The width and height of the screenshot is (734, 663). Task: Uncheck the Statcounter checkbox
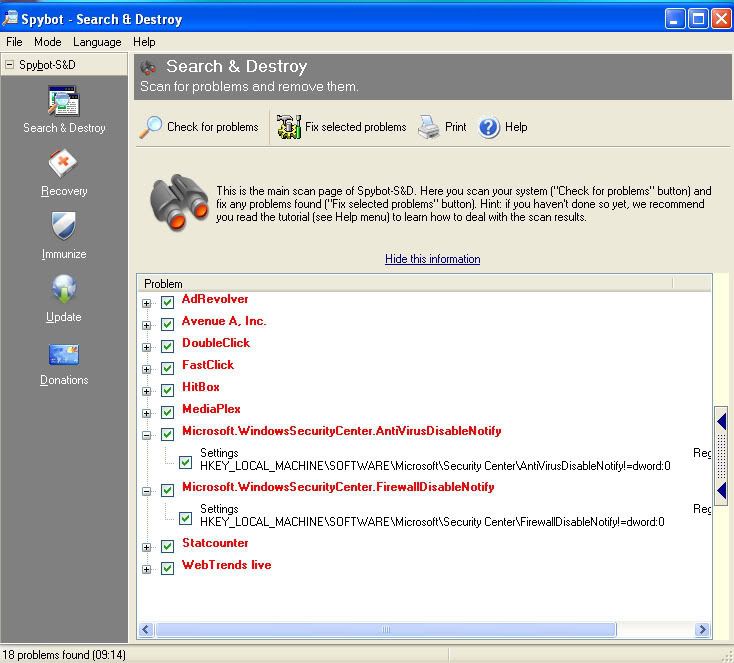(x=167, y=546)
